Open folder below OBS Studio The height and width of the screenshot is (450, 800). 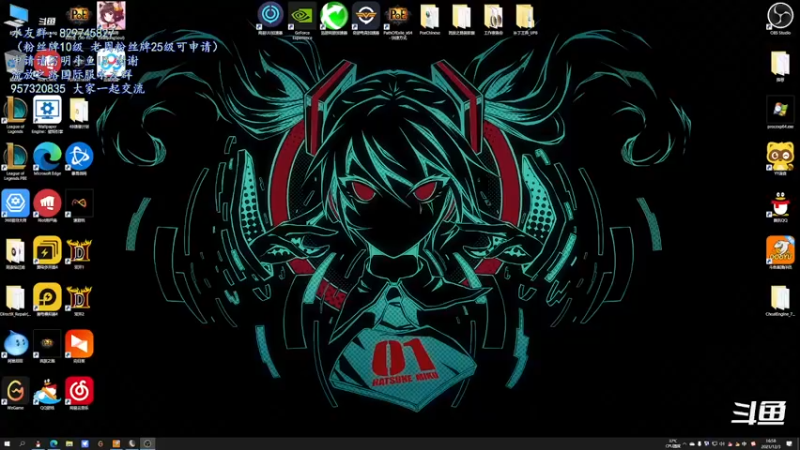pyautogui.click(x=780, y=65)
